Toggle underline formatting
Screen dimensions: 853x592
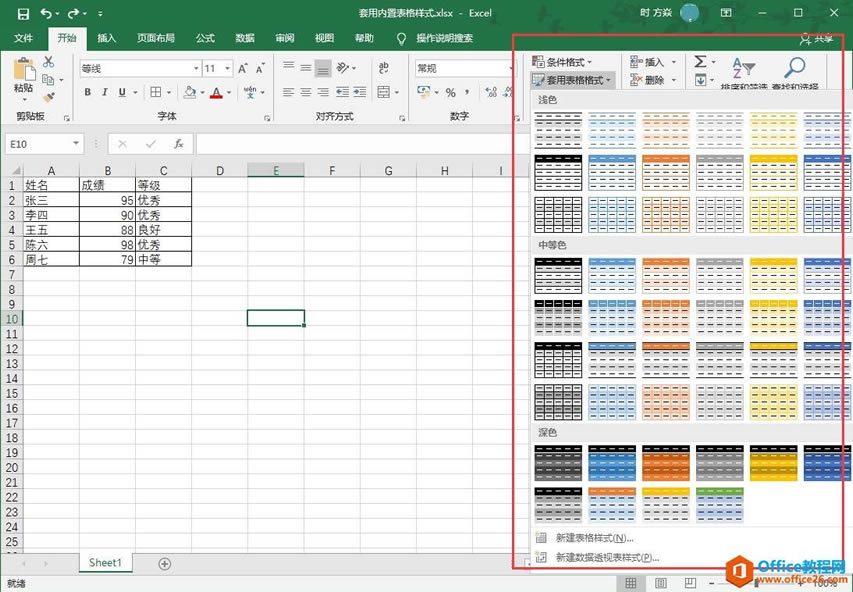tap(120, 93)
